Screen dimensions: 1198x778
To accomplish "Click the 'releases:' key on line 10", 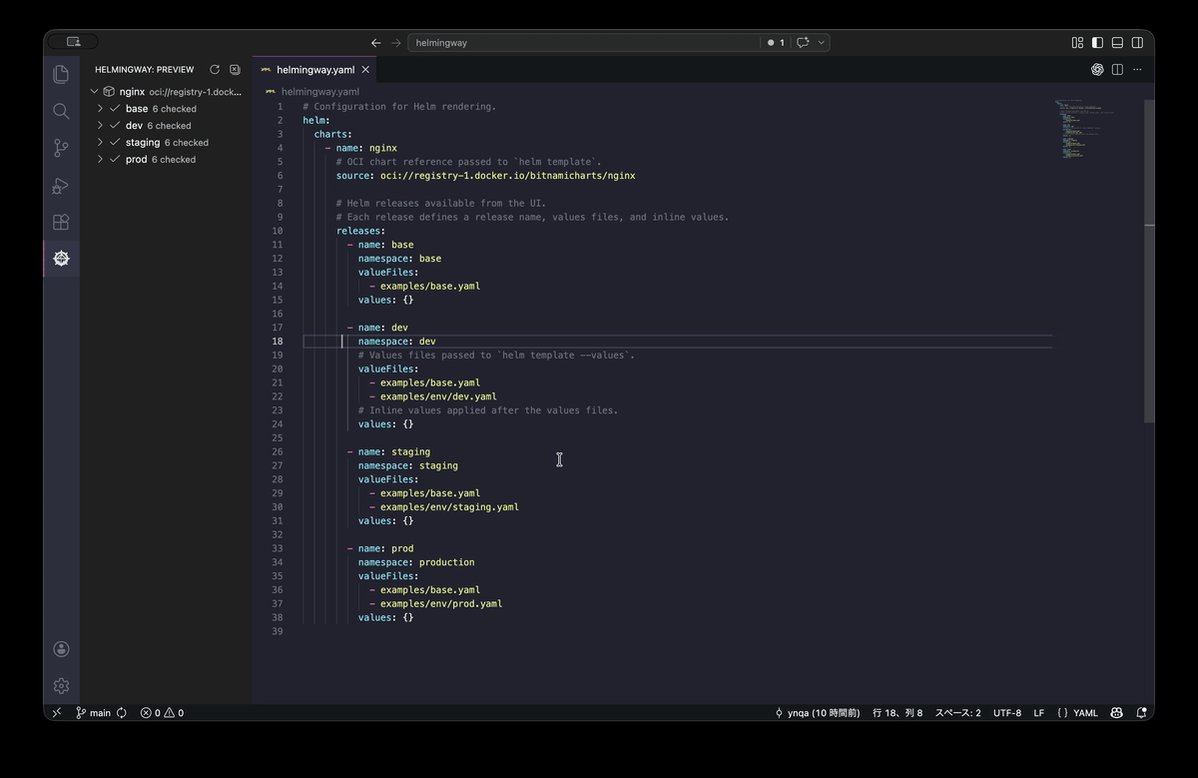I will (x=361, y=231).
